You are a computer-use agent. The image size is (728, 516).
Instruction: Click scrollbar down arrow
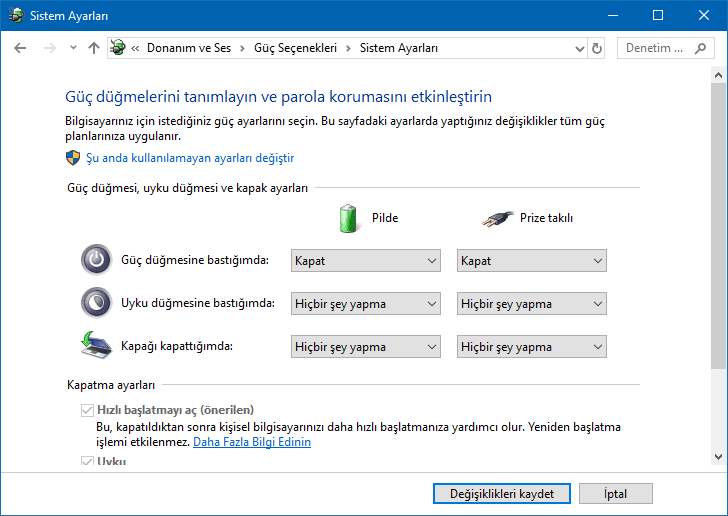pos(718,457)
